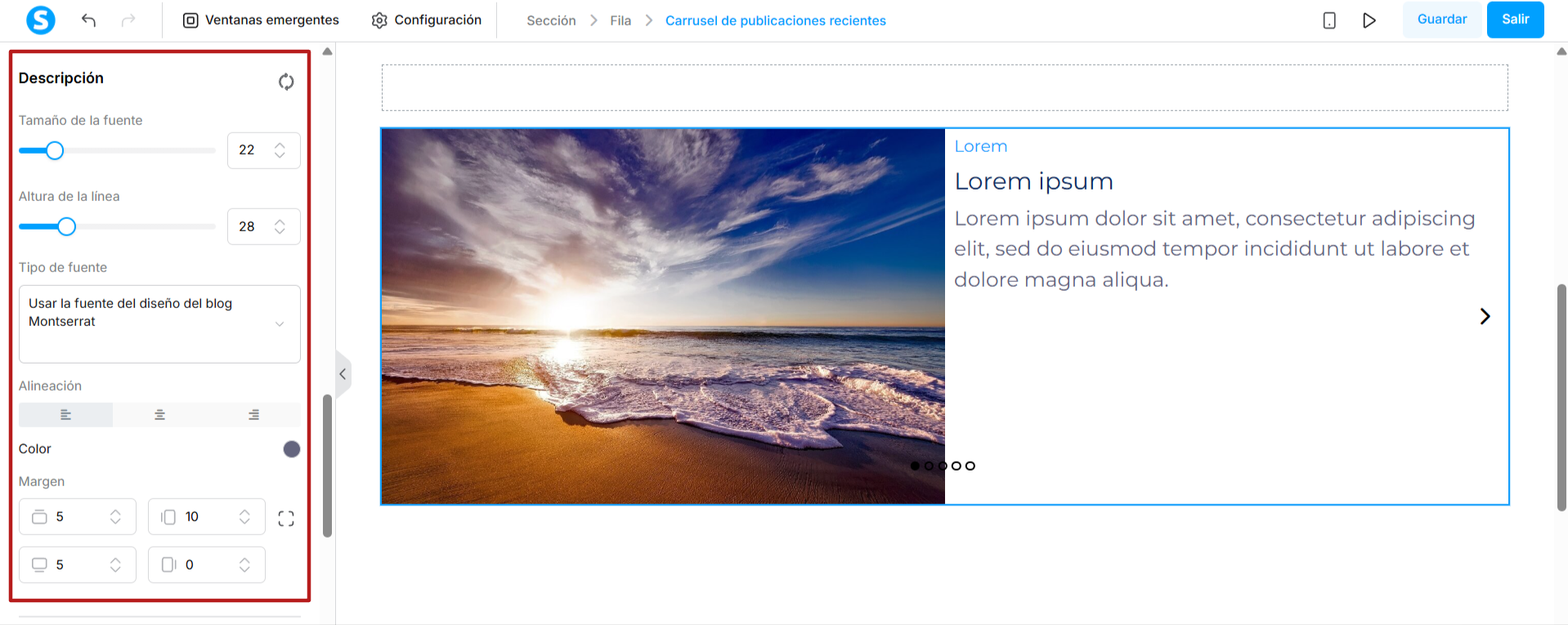
Task: Click the left margin stepper arrows
Action: coord(244,516)
